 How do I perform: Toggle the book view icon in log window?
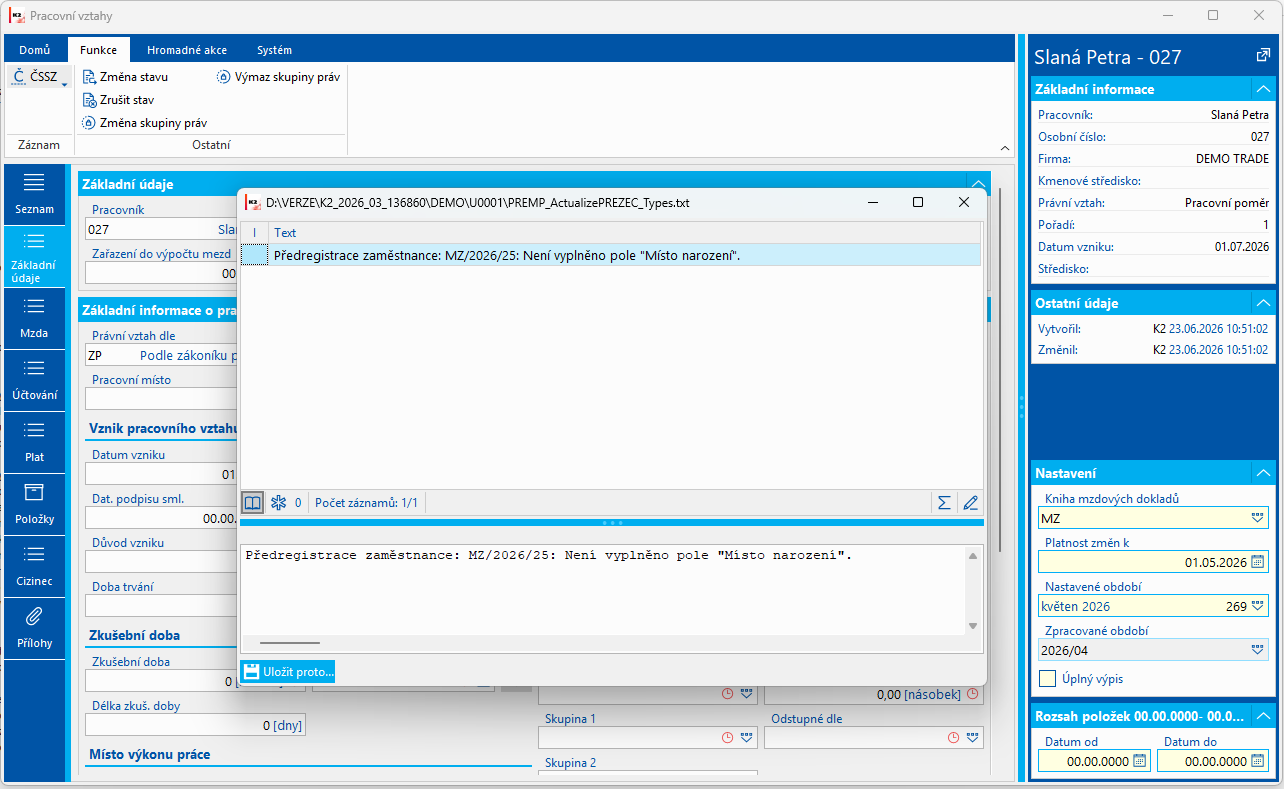[253, 503]
